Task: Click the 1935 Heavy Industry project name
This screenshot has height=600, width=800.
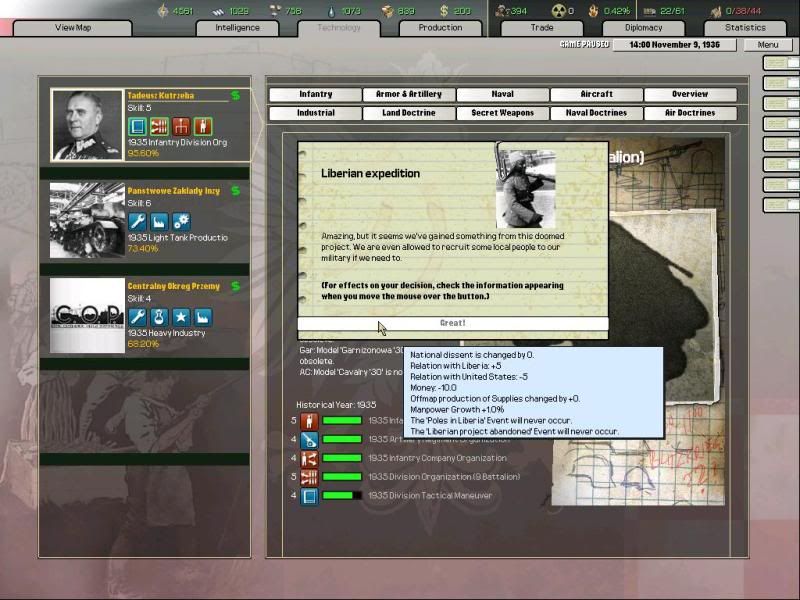Action: pos(166,333)
